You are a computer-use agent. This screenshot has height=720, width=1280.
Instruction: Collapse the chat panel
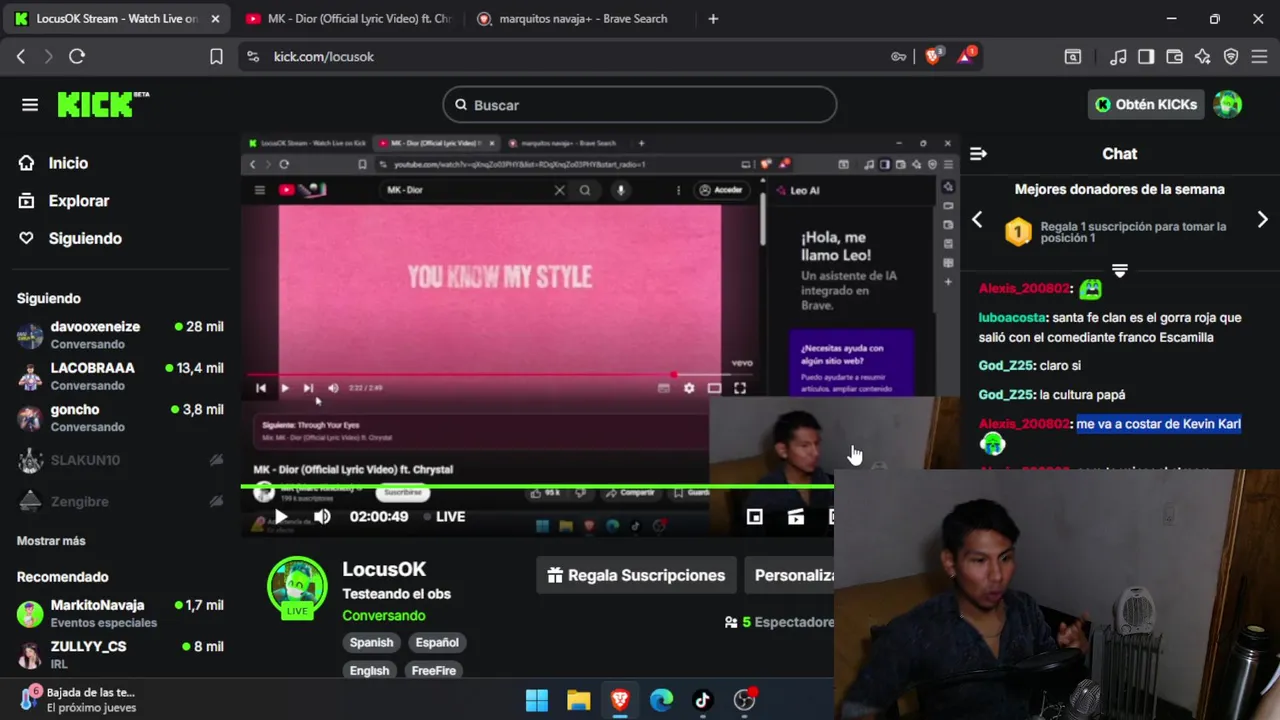click(978, 154)
